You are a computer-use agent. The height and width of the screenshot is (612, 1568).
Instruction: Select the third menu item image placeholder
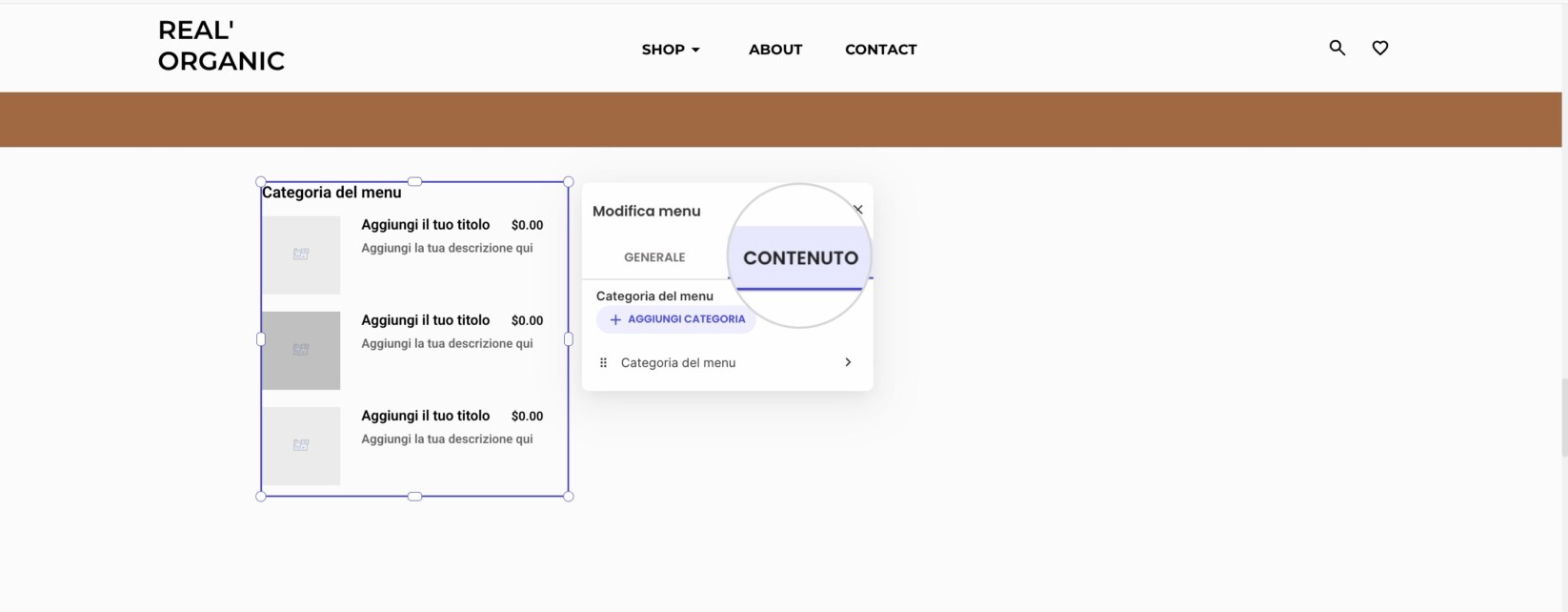click(301, 445)
